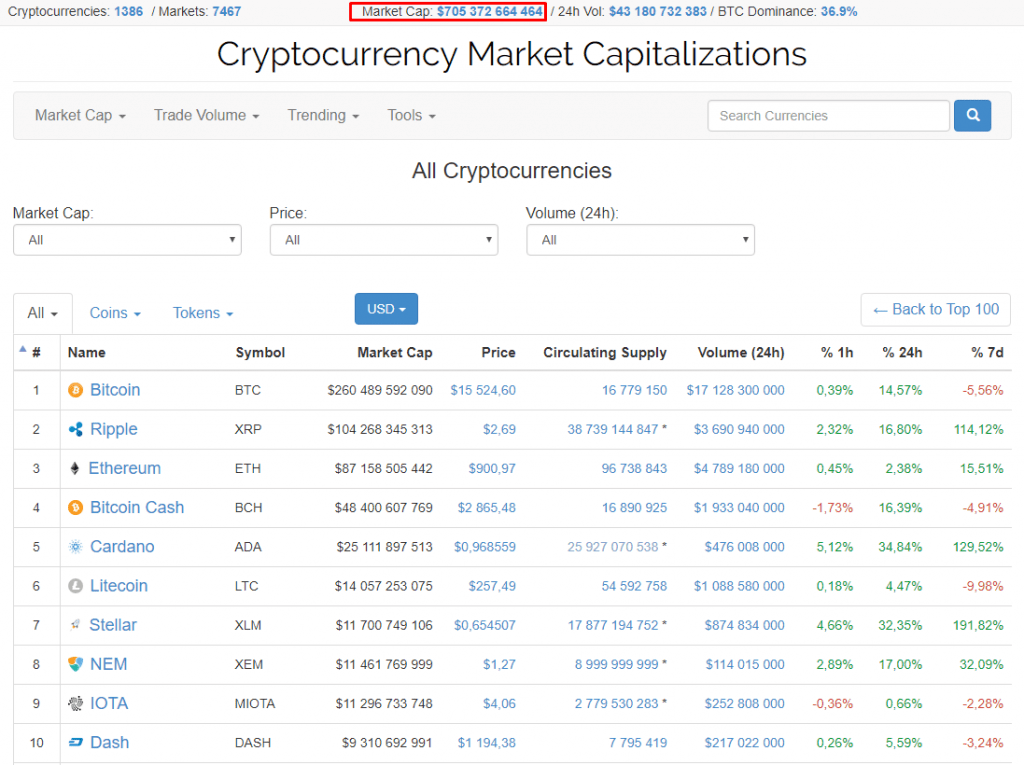The width and height of the screenshot is (1024, 765).
Task: Click the NEM logo icon
Action: [75, 664]
